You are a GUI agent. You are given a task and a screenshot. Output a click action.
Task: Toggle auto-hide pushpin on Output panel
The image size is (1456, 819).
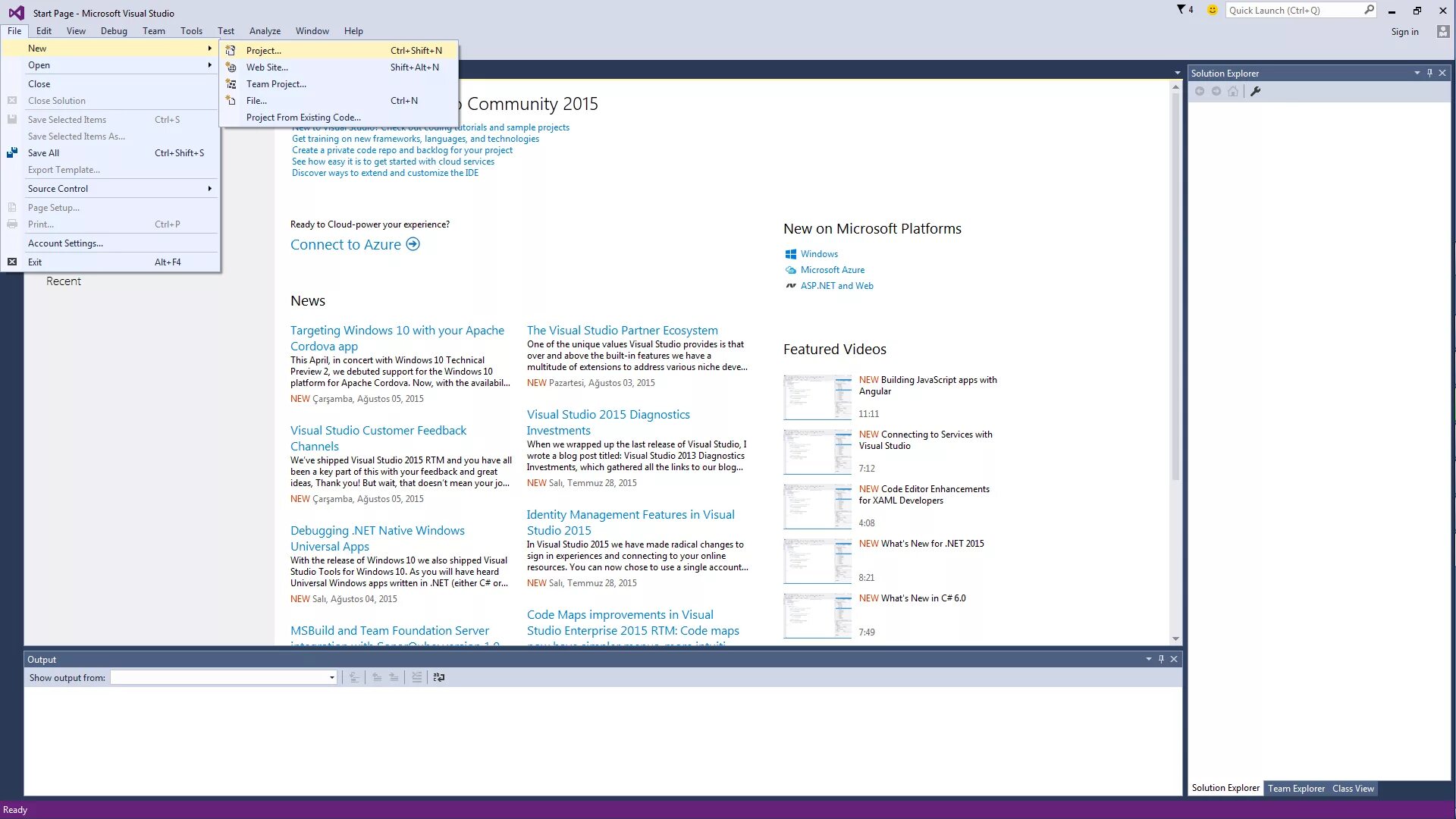[1161, 659]
